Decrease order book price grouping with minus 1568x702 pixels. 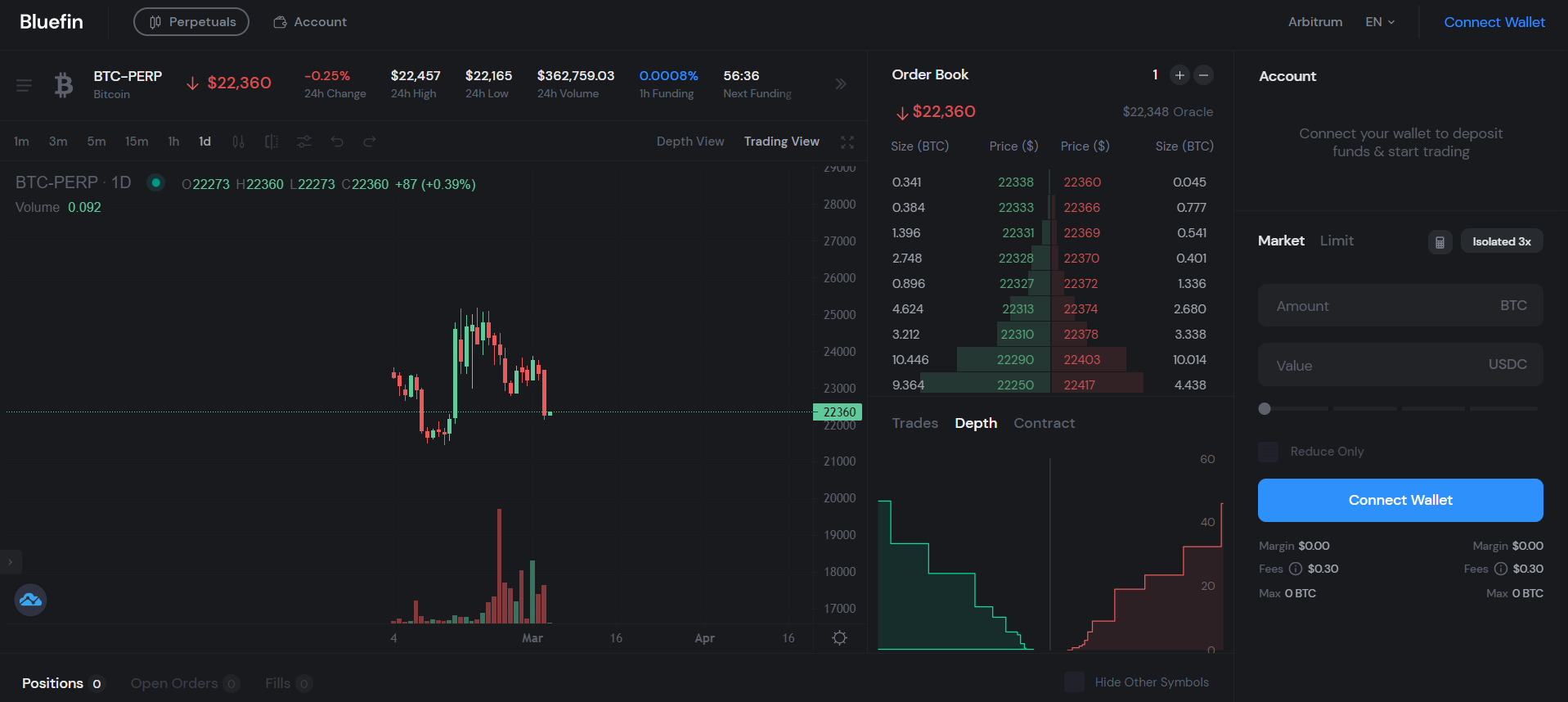1203,75
